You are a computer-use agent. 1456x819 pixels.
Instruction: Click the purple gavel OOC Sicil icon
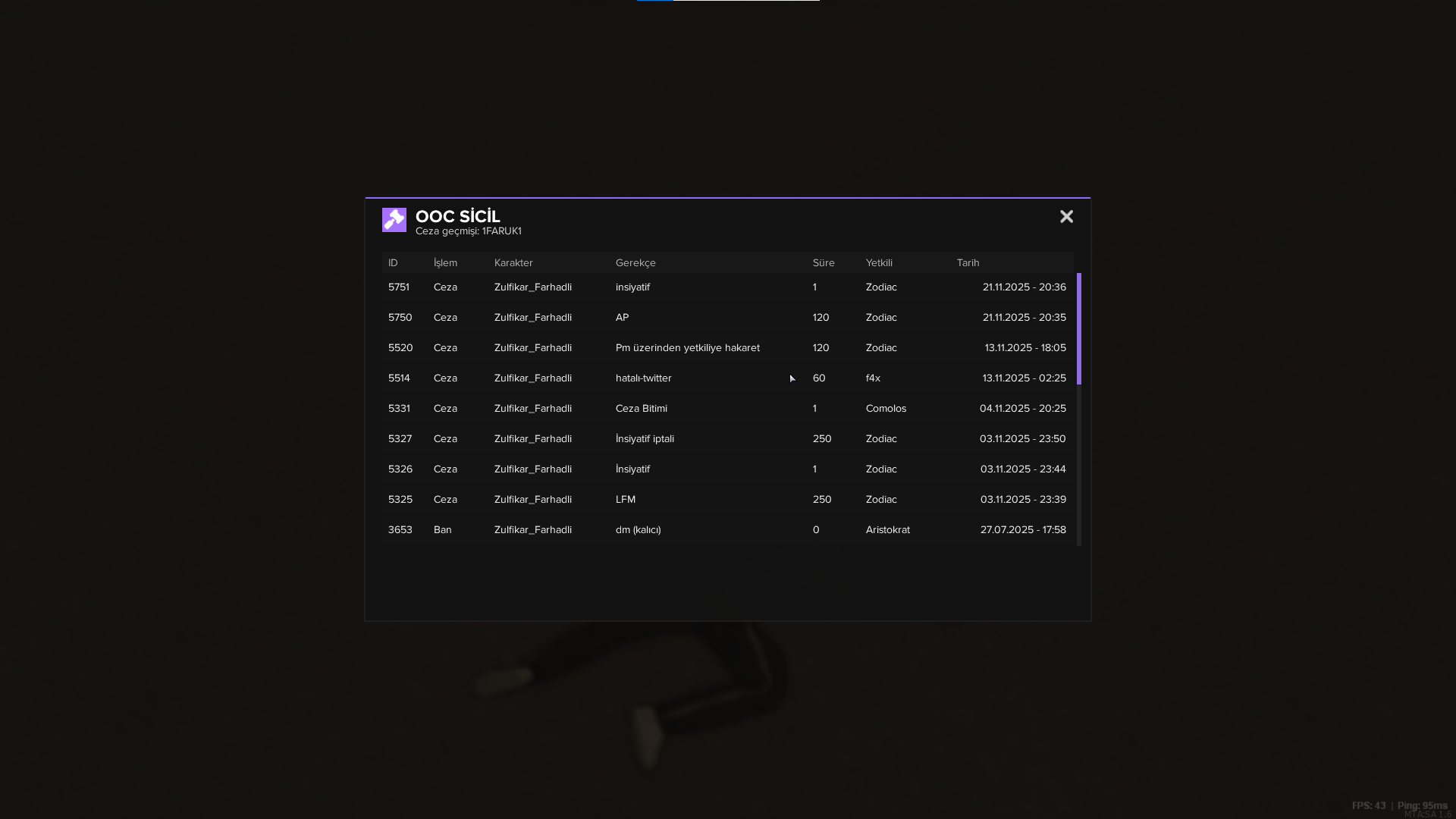(394, 220)
